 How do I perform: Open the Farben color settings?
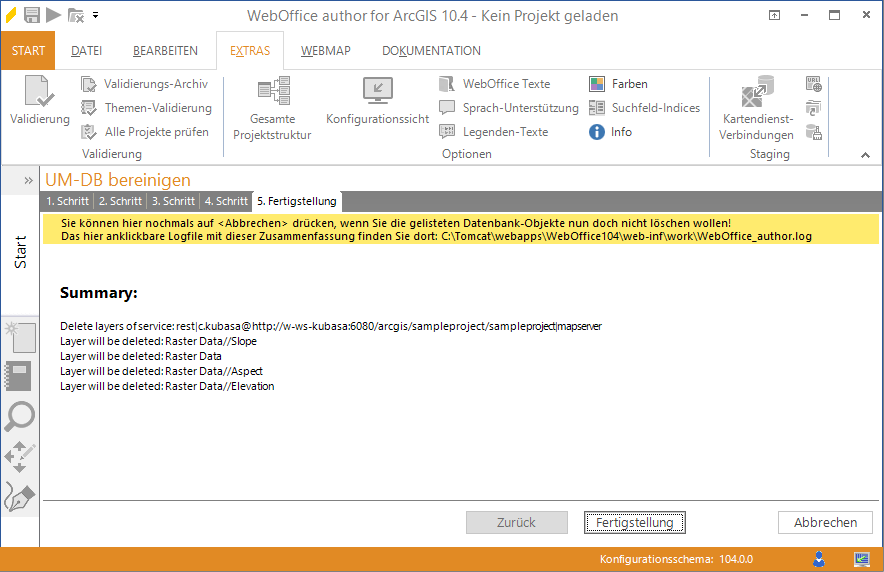(x=618, y=84)
